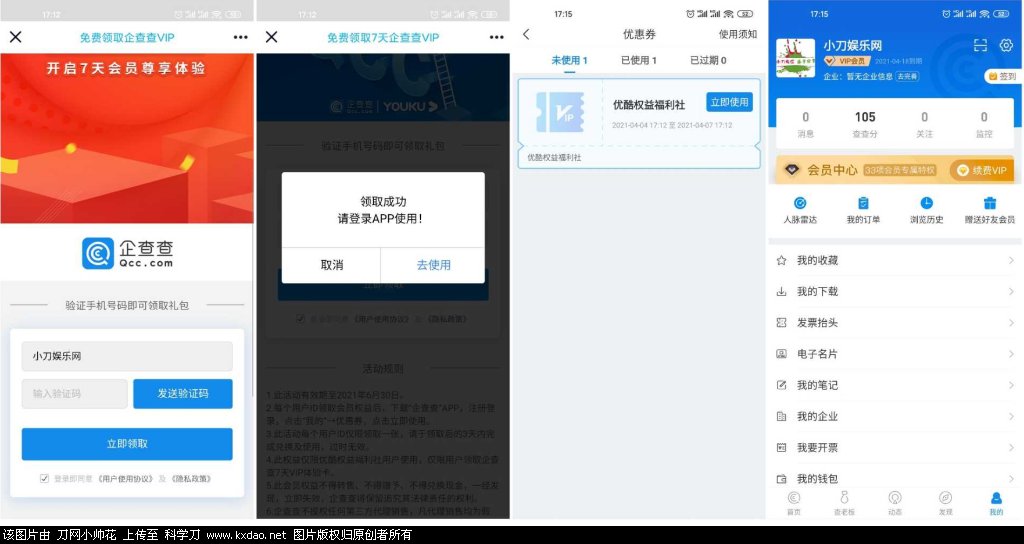
Task: Open three-dot menu on 免费领取7天企查查VIP page
Action: click(497, 37)
